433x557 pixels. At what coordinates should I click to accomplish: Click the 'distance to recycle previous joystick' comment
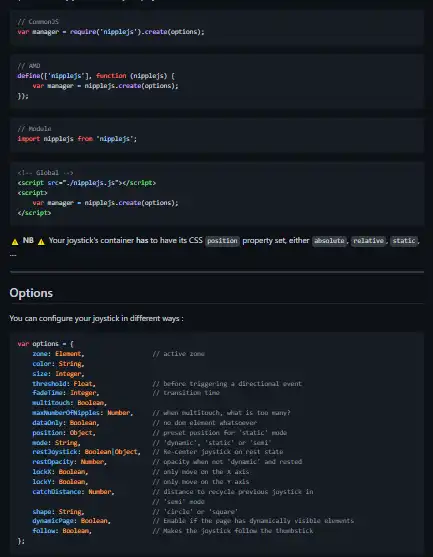click(233, 491)
